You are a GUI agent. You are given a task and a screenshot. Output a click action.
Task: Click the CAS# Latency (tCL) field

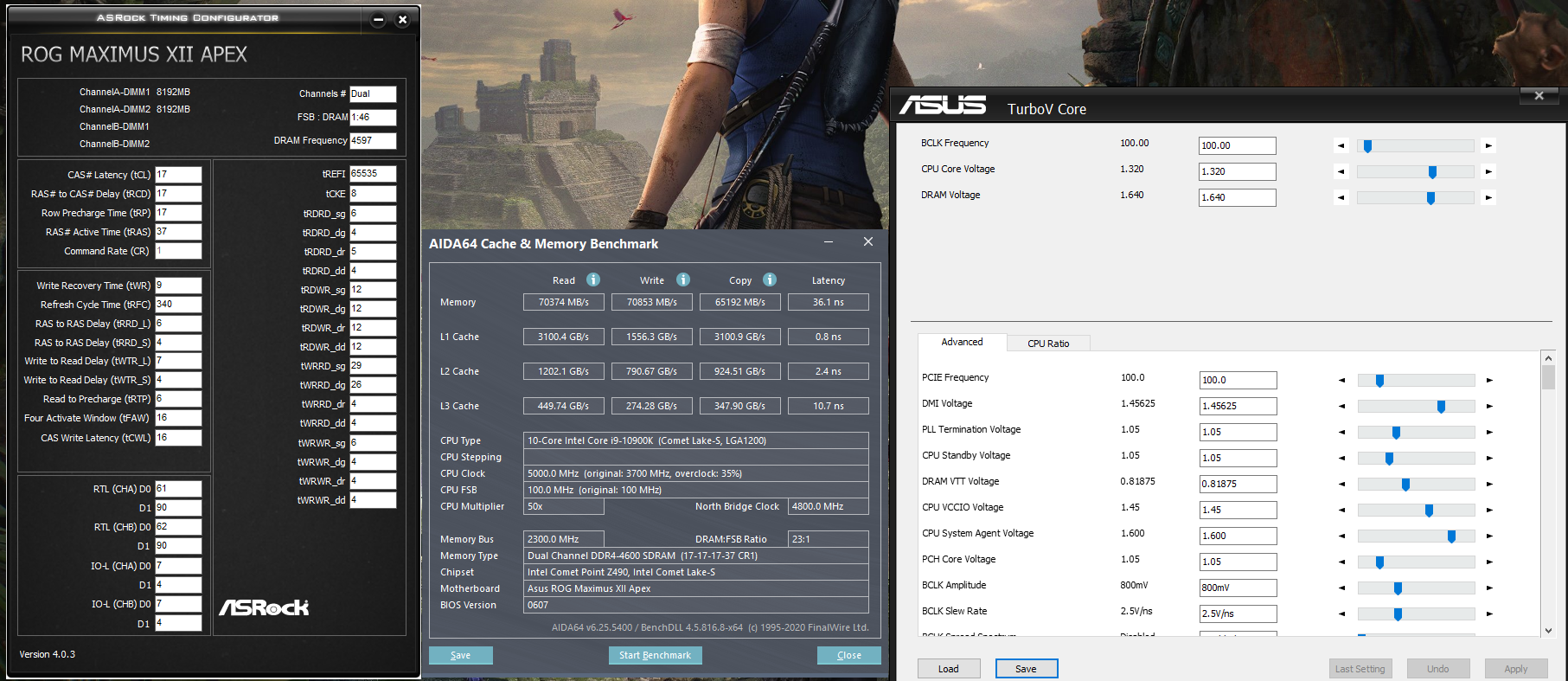coord(178,175)
